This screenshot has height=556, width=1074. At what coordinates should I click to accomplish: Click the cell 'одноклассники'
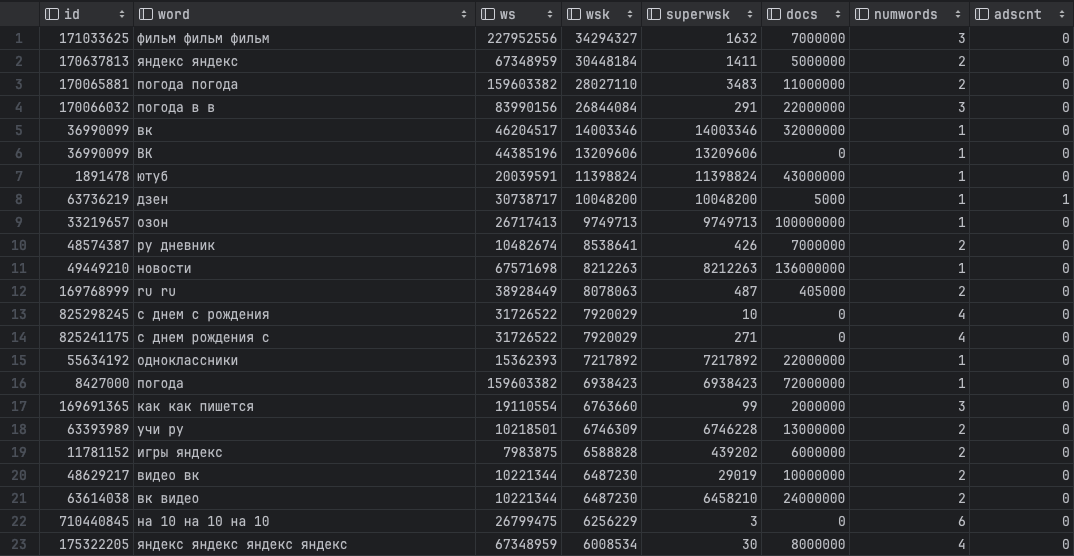tap(304, 360)
